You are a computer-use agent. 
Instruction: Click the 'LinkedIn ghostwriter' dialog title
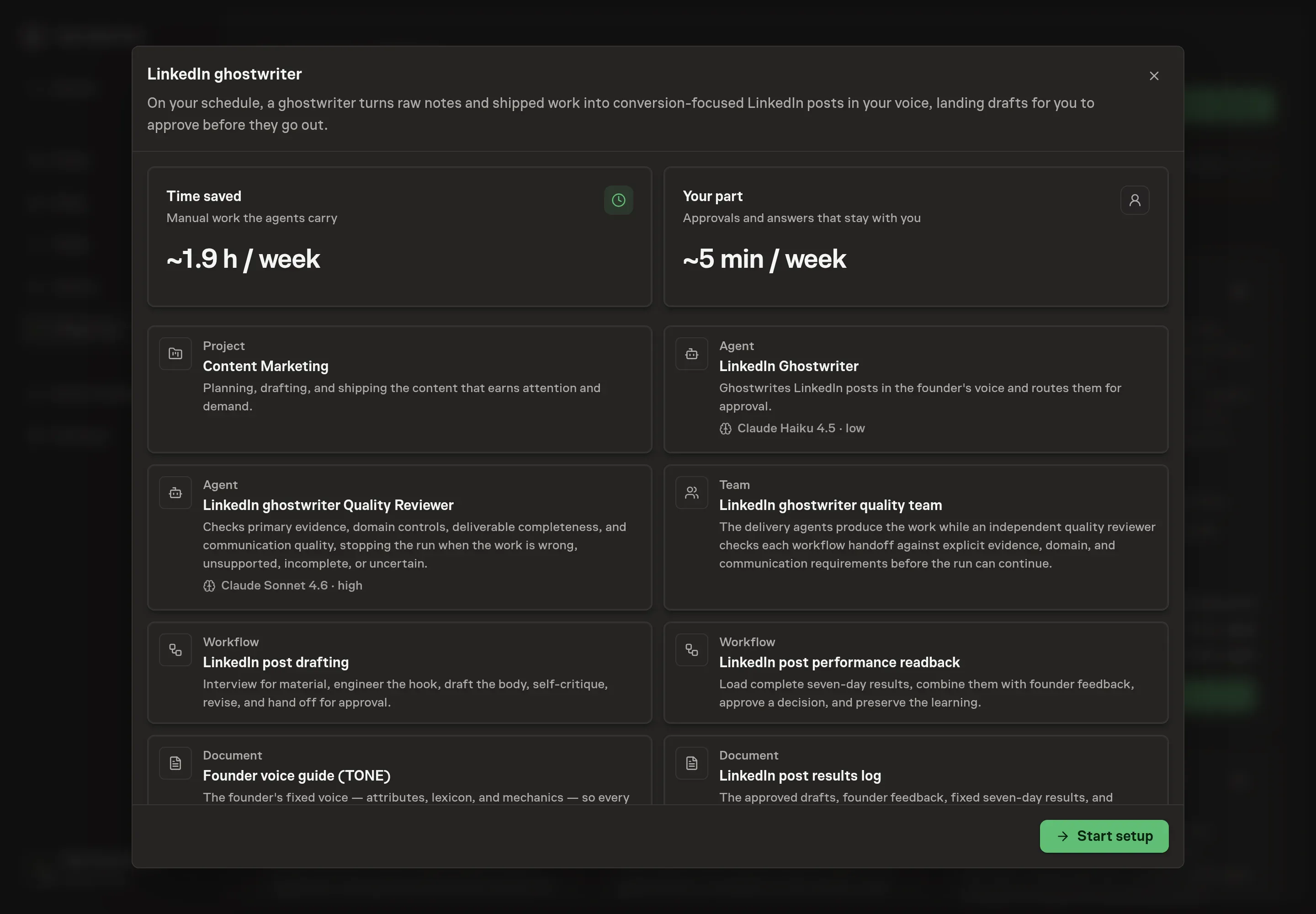224,74
